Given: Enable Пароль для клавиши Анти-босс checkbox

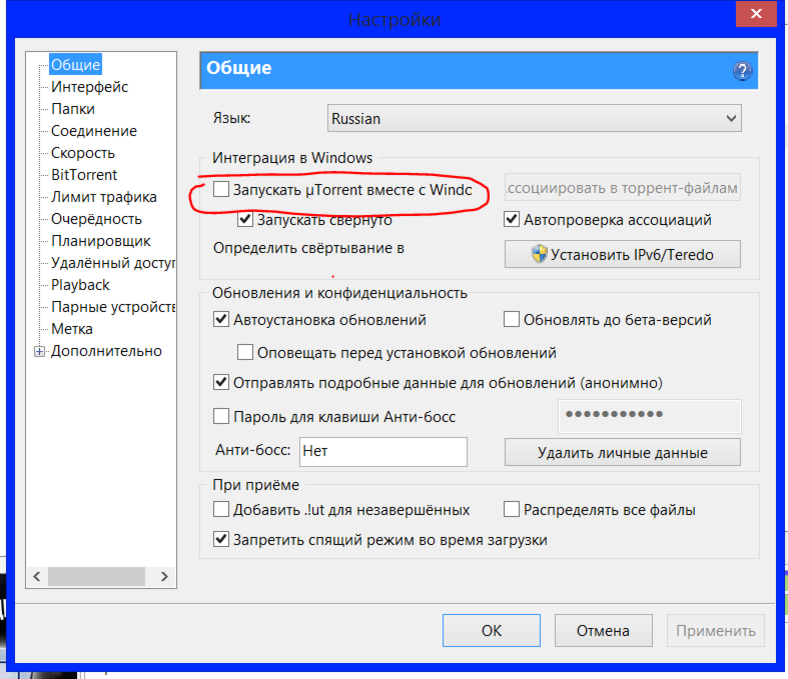Looking at the screenshot, I should 221,416.
